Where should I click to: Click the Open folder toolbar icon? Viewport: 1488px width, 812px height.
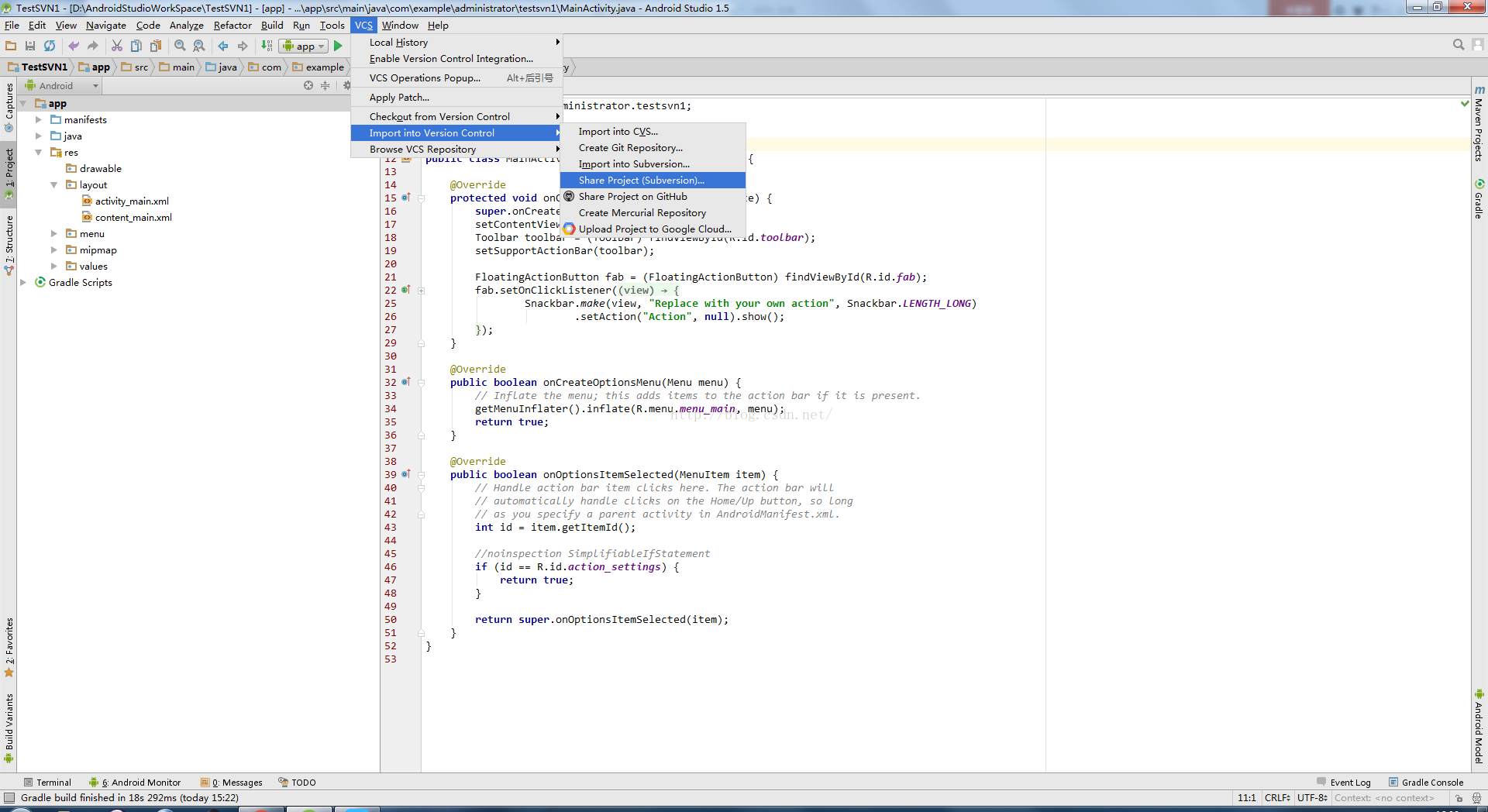tap(11, 46)
